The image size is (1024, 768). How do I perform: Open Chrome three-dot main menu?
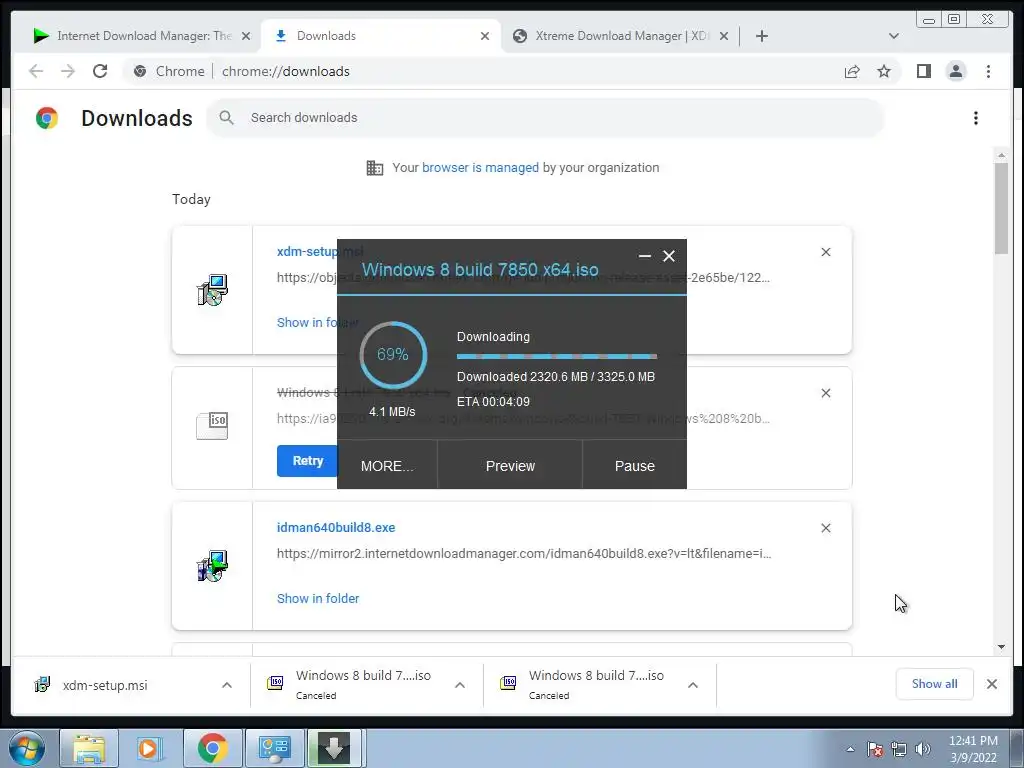(x=988, y=71)
